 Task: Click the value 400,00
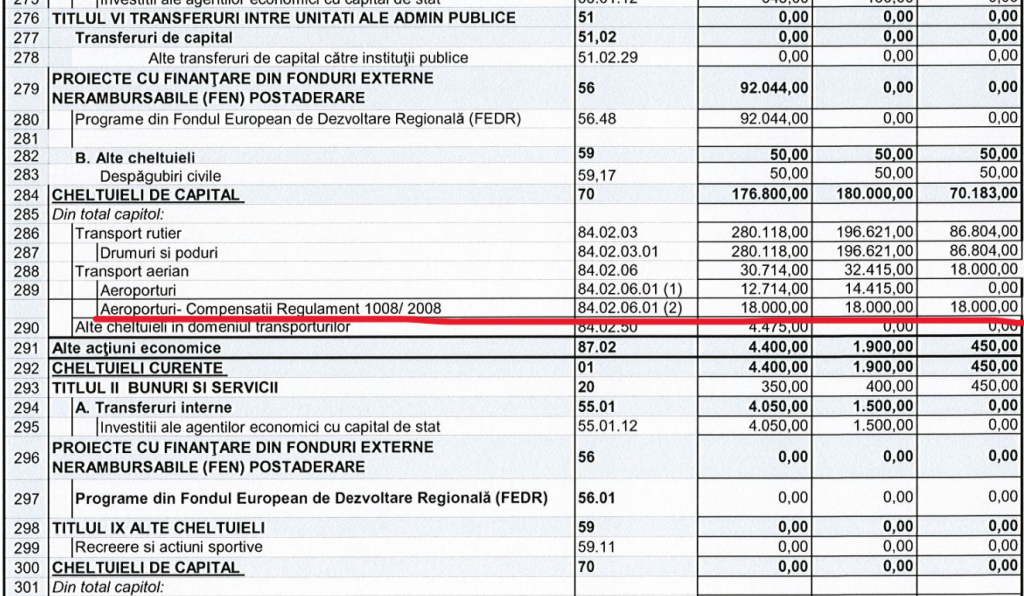891,386
